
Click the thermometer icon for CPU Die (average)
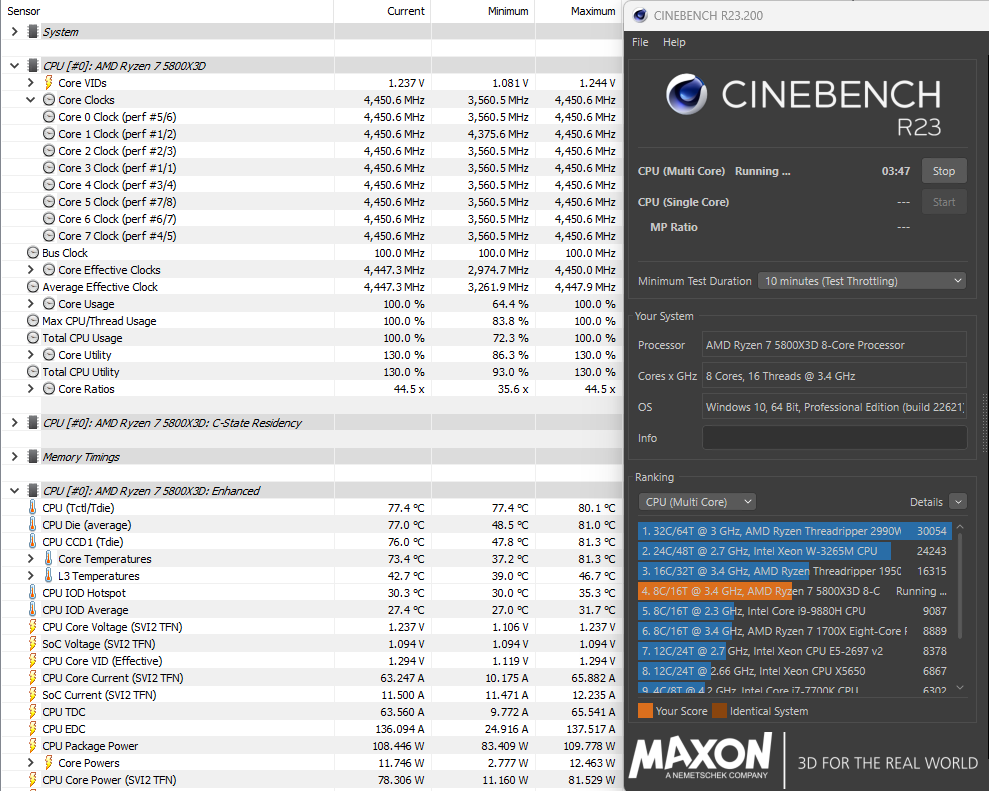click(33, 525)
